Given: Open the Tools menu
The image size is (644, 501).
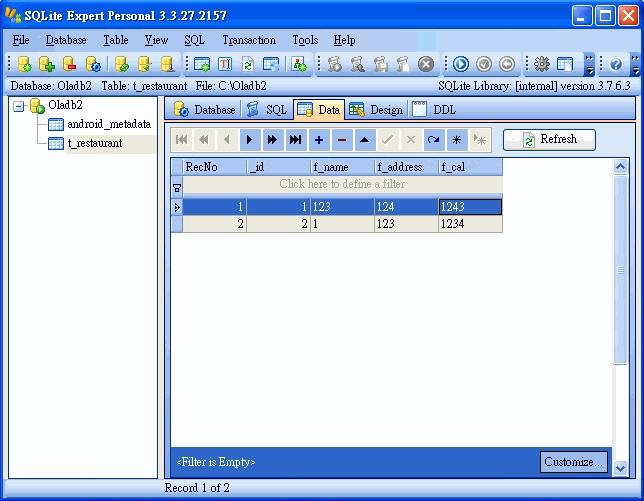Looking at the screenshot, I should (305, 40).
